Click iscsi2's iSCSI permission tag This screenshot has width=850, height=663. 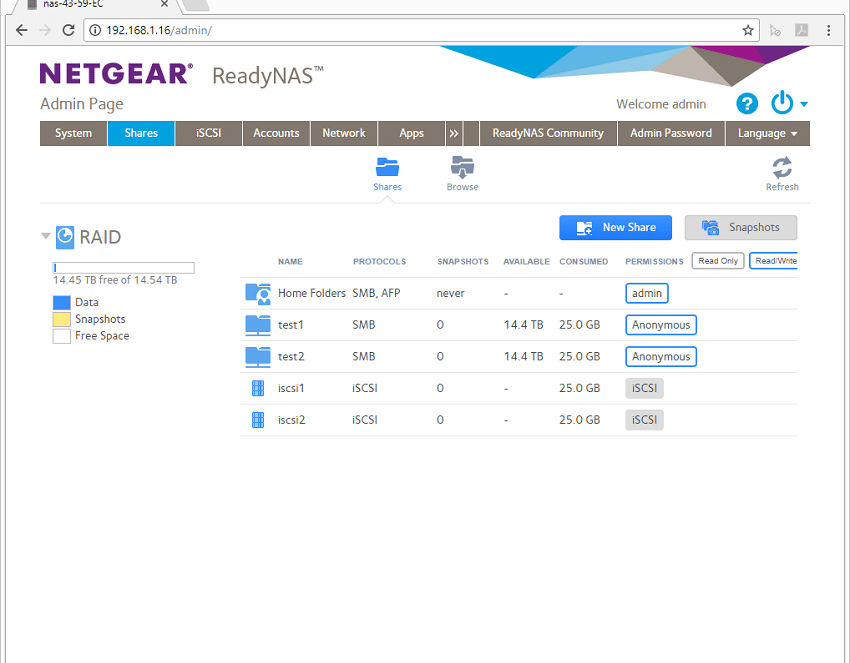pyautogui.click(x=645, y=420)
